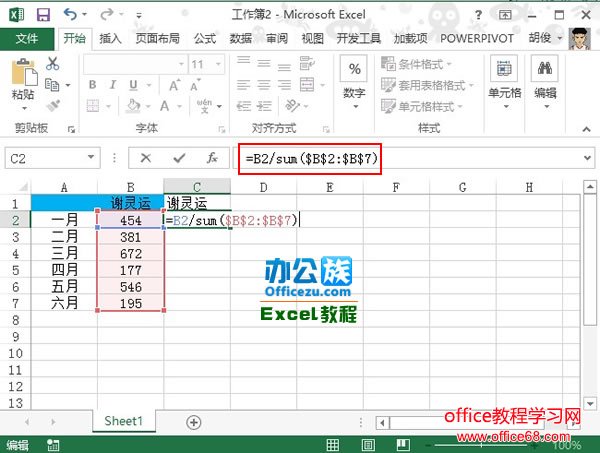The height and width of the screenshot is (453, 600).
Task: Cut selection with scissors icon
Action: [x=52, y=64]
